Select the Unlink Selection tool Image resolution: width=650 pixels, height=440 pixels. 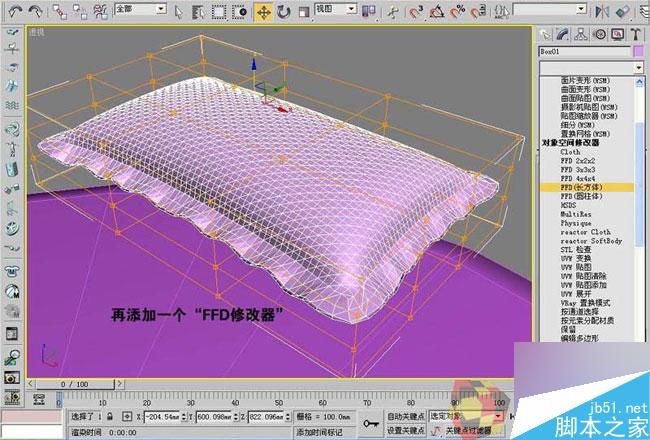(x=80, y=12)
